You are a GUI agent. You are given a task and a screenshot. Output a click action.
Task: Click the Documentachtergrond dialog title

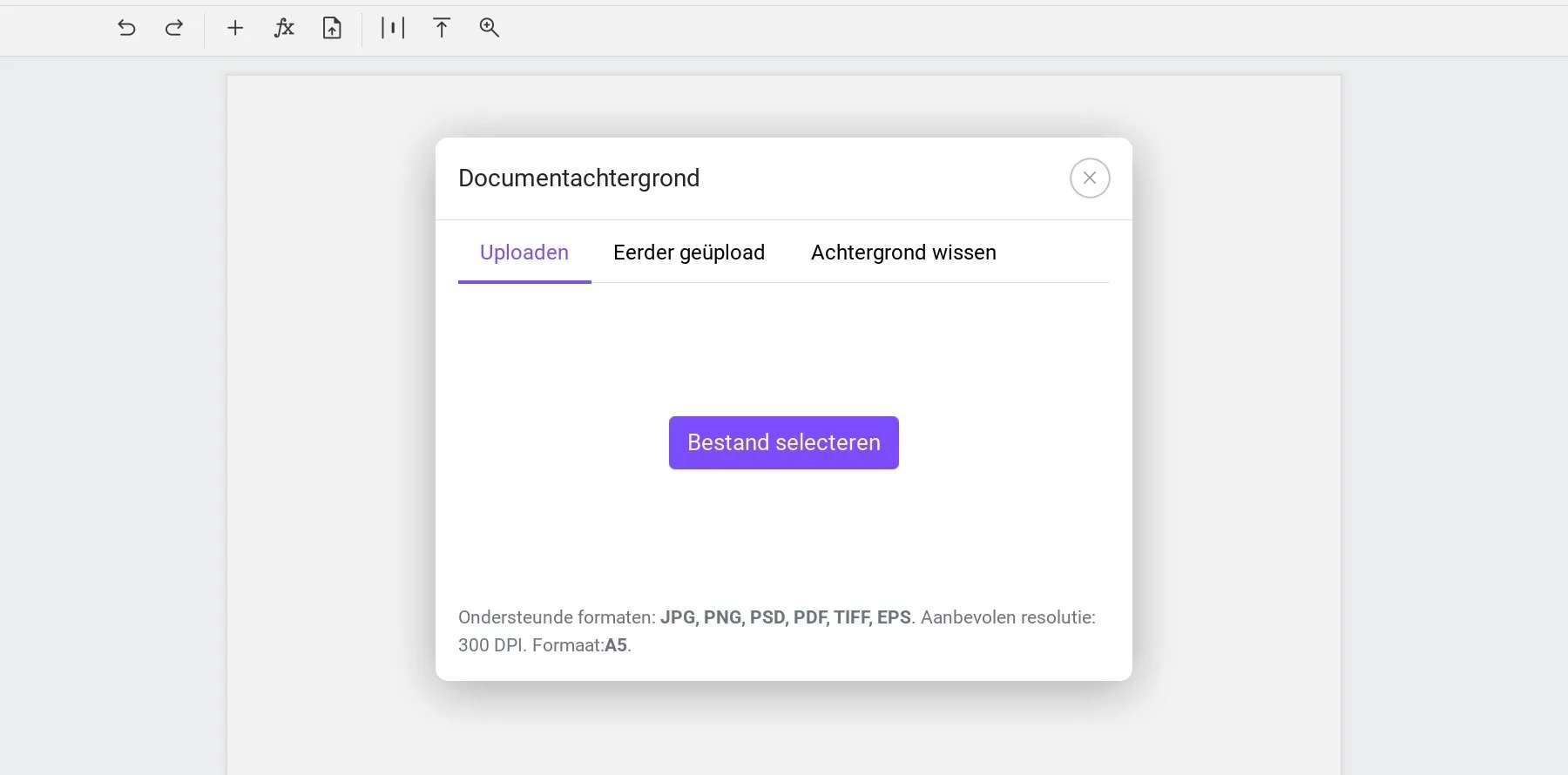point(579,178)
